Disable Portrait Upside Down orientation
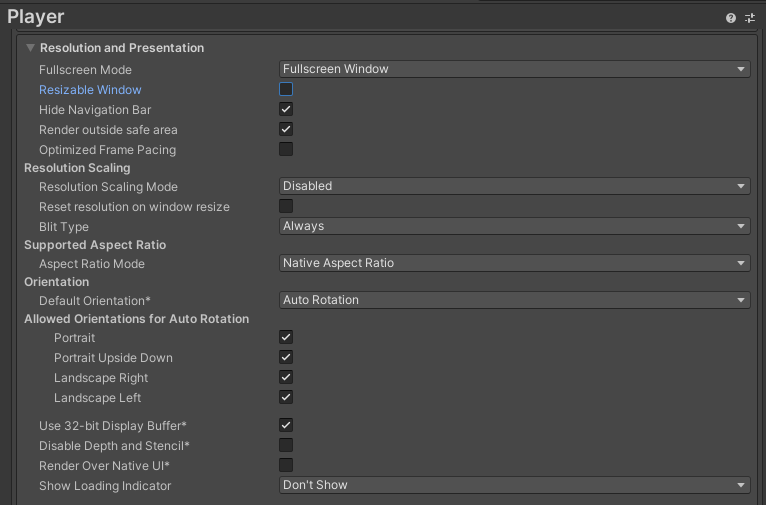Image resolution: width=766 pixels, height=505 pixels. pyautogui.click(x=286, y=357)
